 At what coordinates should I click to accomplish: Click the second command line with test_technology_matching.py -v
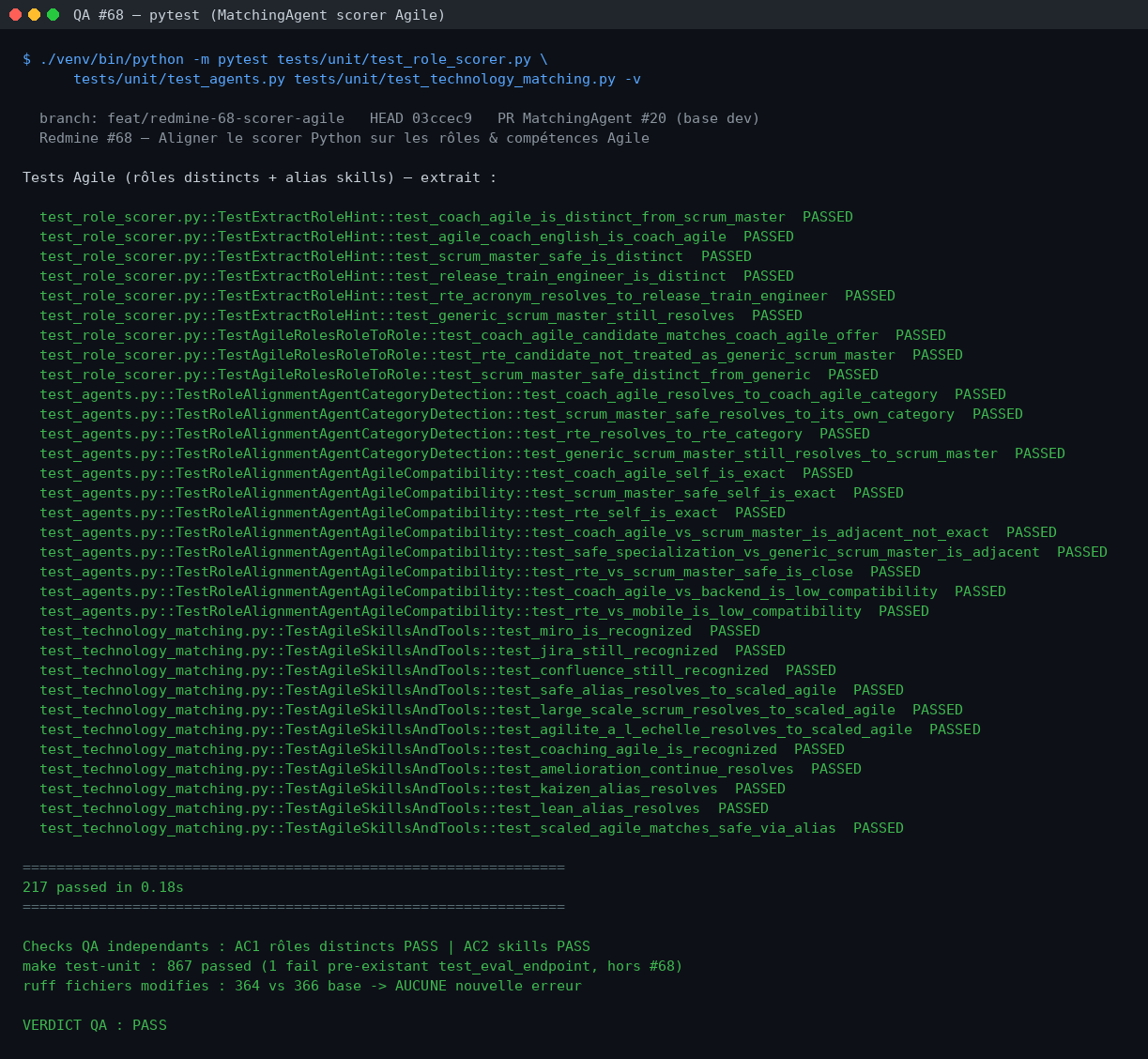(358, 79)
